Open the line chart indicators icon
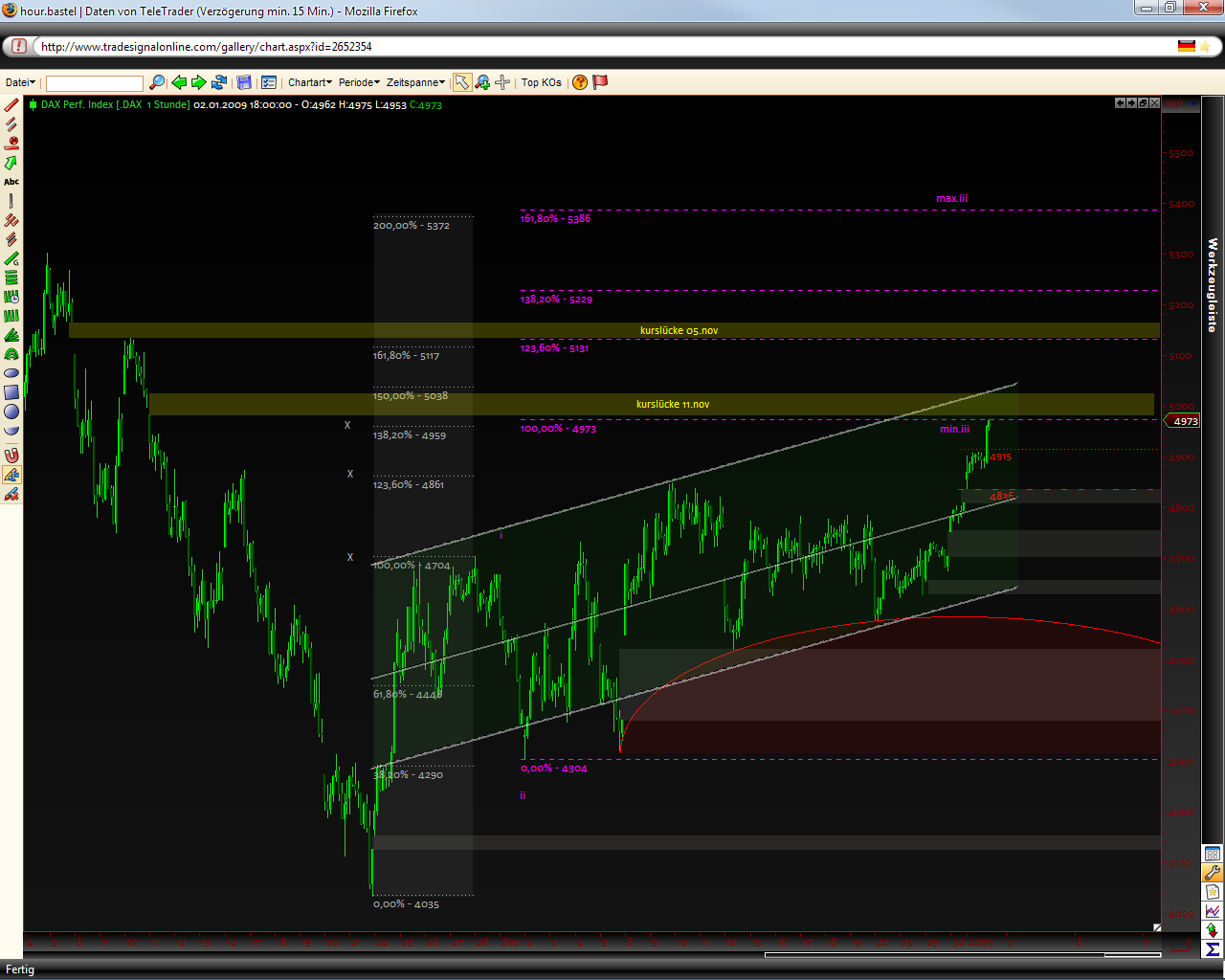This screenshot has width=1225, height=980. tap(1213, 911)
